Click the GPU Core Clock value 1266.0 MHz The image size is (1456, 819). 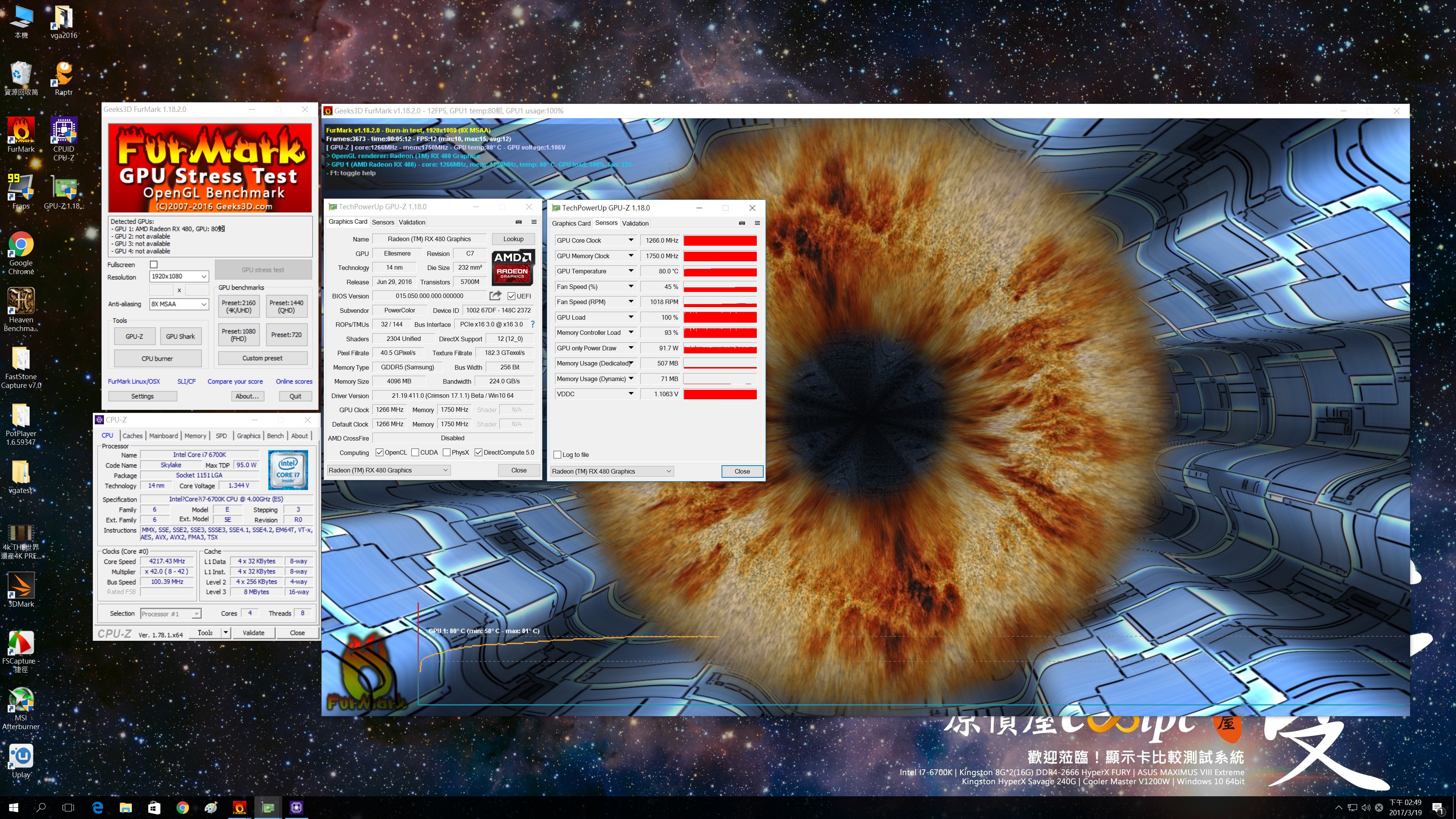coord(660,240)
